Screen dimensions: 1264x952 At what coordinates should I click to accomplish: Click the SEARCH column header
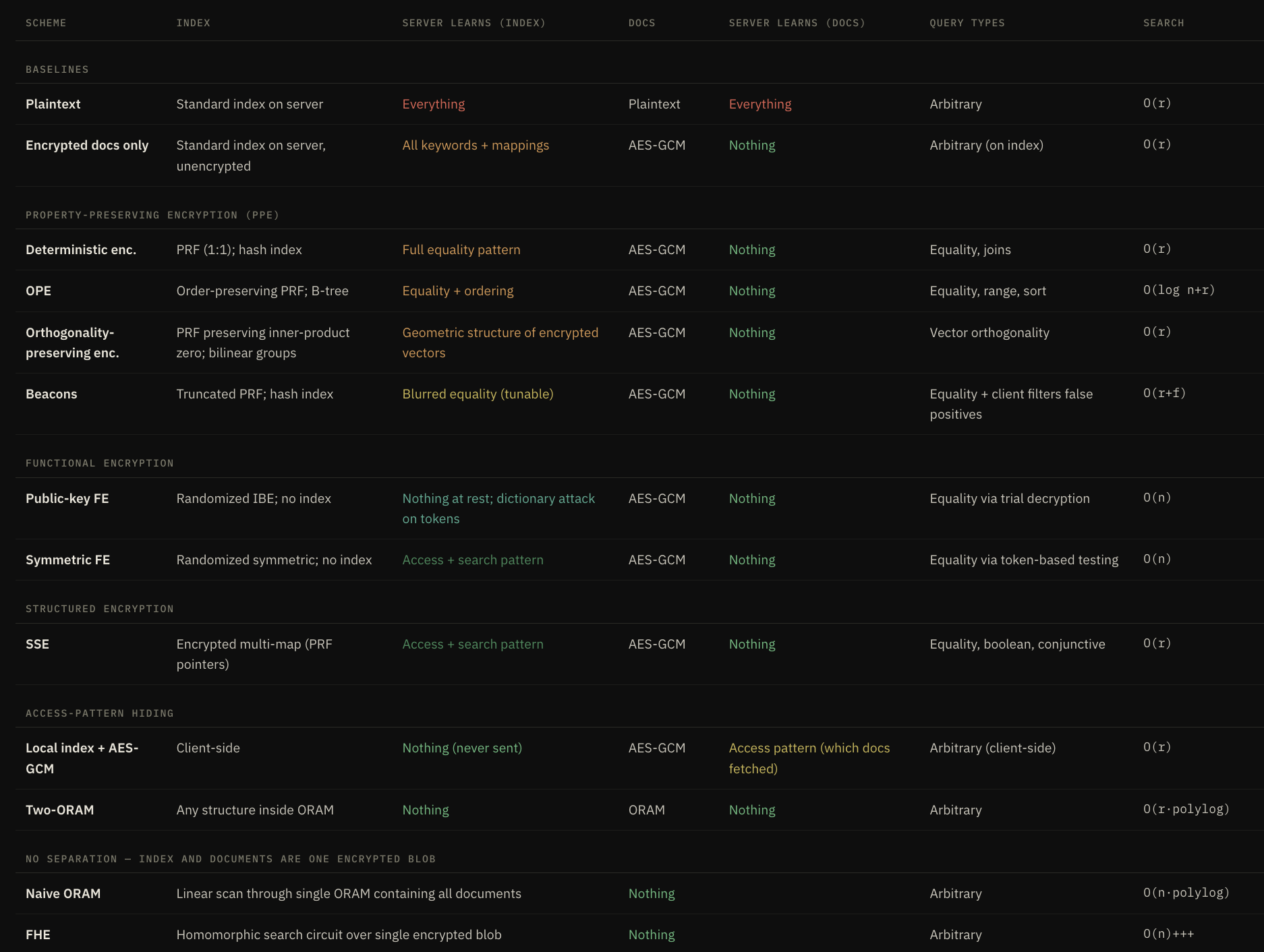coord(1163,23)
